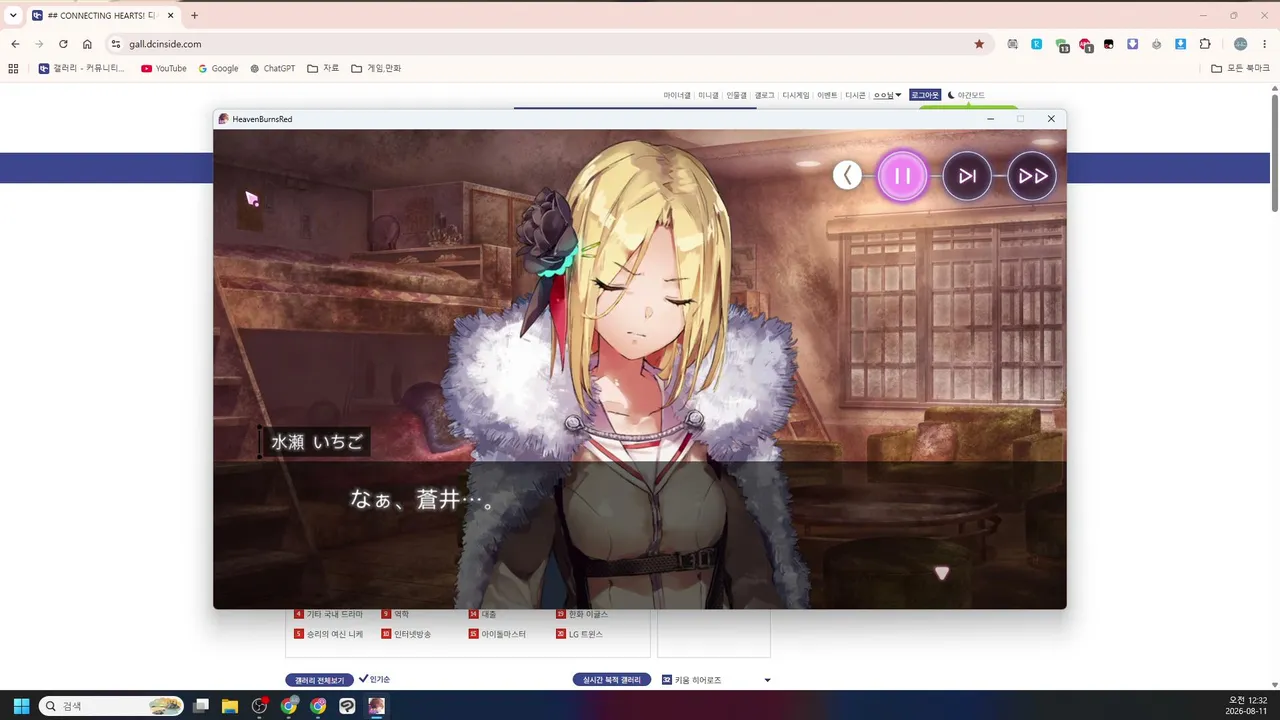Screen dimensions: 1280x720
Task: Open 갤로그 in the site menu
Action: (764, 95)
